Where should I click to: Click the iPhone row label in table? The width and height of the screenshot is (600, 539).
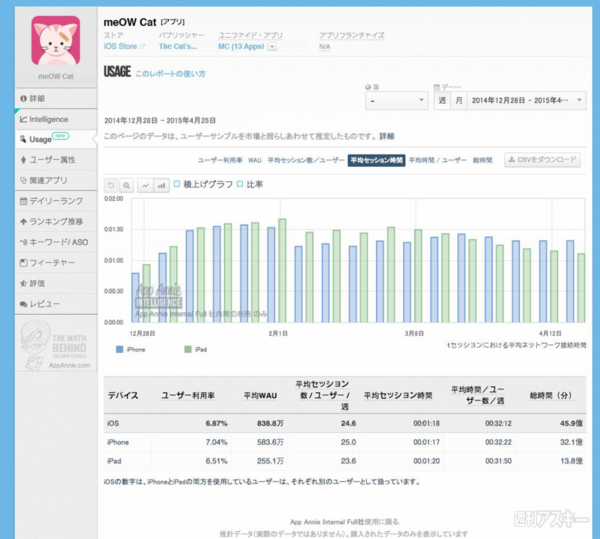pos(118,442)
